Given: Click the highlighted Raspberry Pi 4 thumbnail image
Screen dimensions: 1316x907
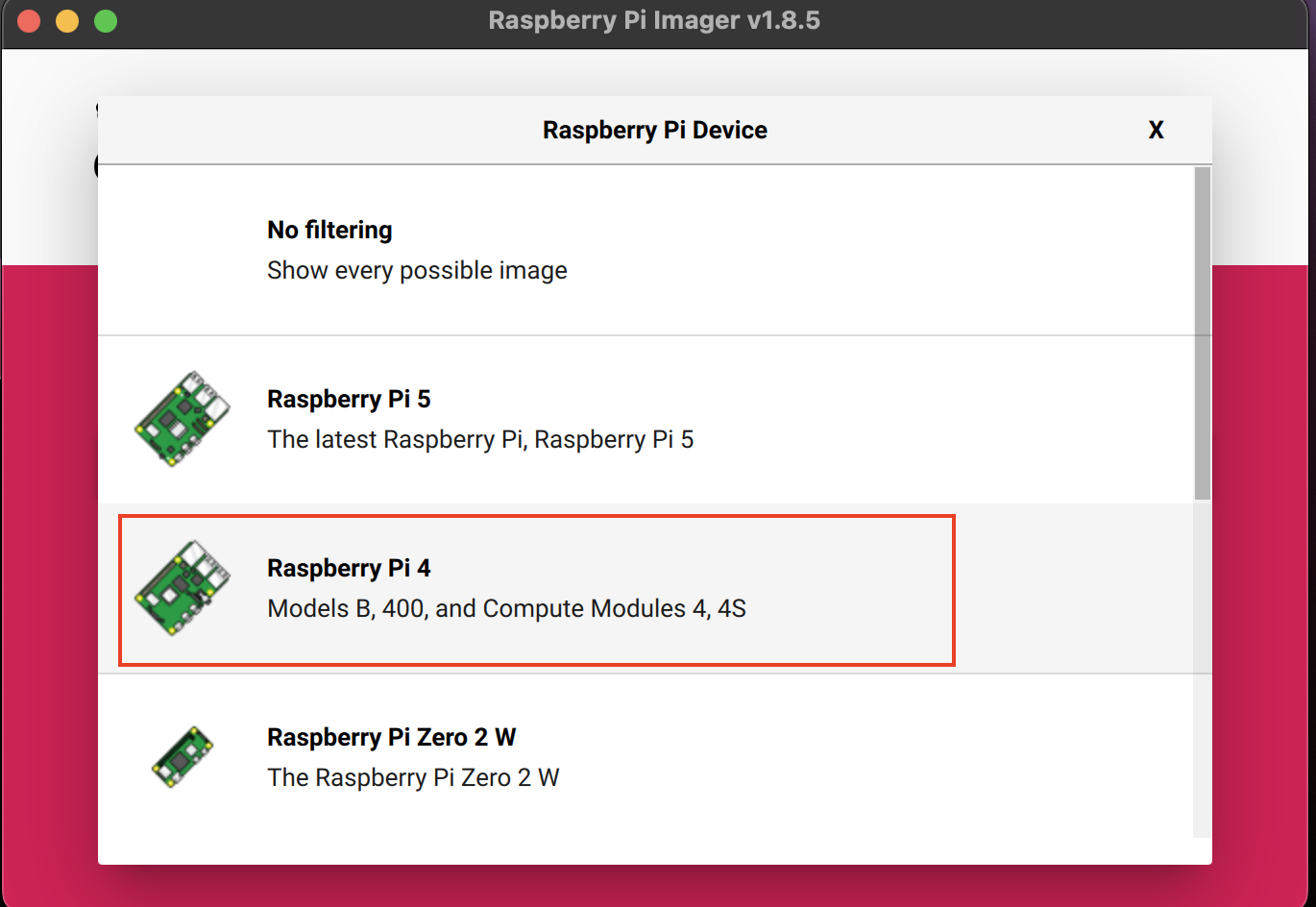Looking at the screenshot, I should point(184,586).
